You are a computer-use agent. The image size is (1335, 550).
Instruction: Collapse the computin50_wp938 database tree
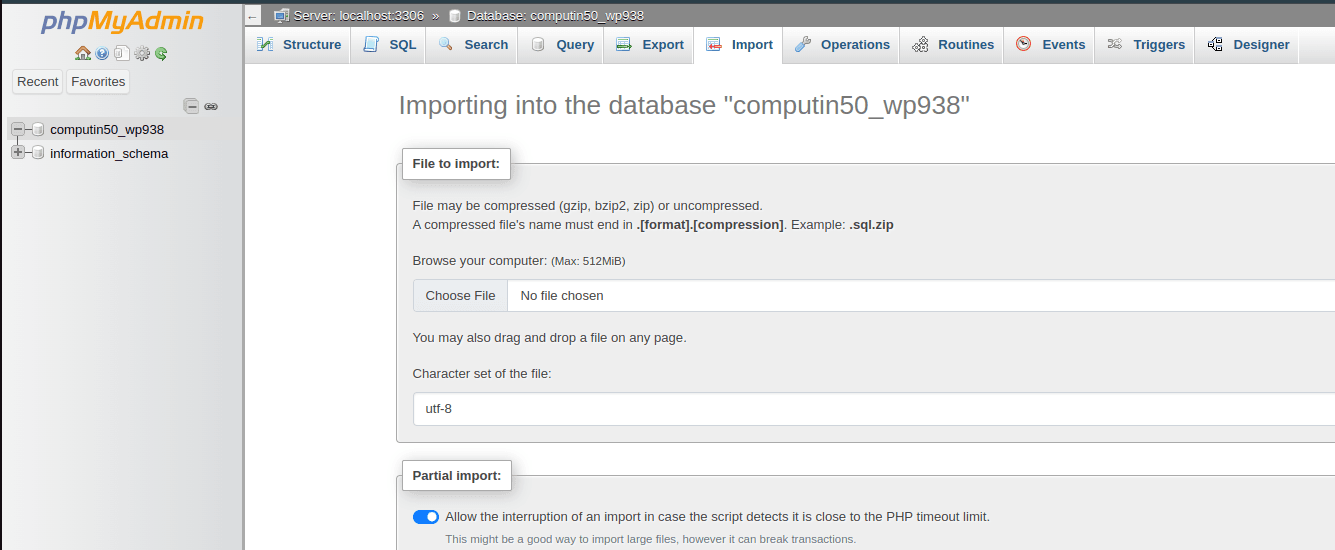tap(18, 129)
